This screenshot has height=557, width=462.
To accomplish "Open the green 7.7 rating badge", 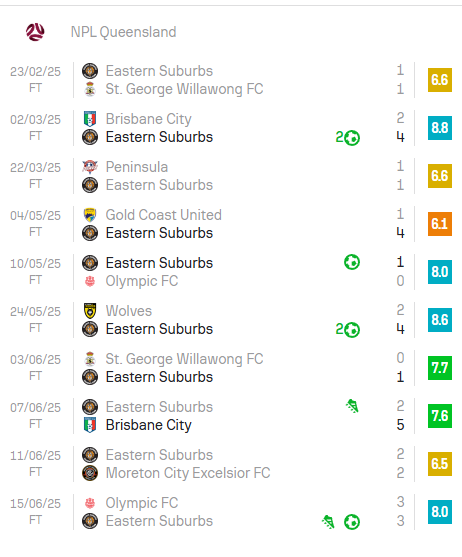I will pos(440,368).
